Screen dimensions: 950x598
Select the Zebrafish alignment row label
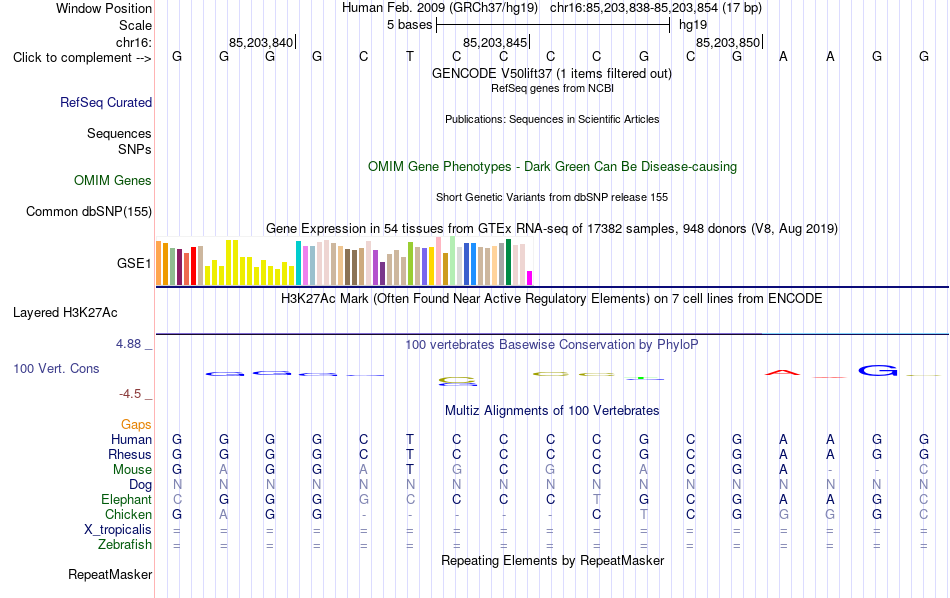125,545
